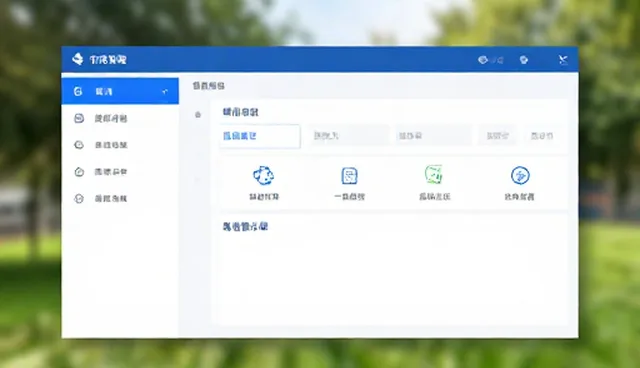Collapse the chevron on the highlighted sidebar item
This screenshot has width=640, height=368.
tap(164, 91)
